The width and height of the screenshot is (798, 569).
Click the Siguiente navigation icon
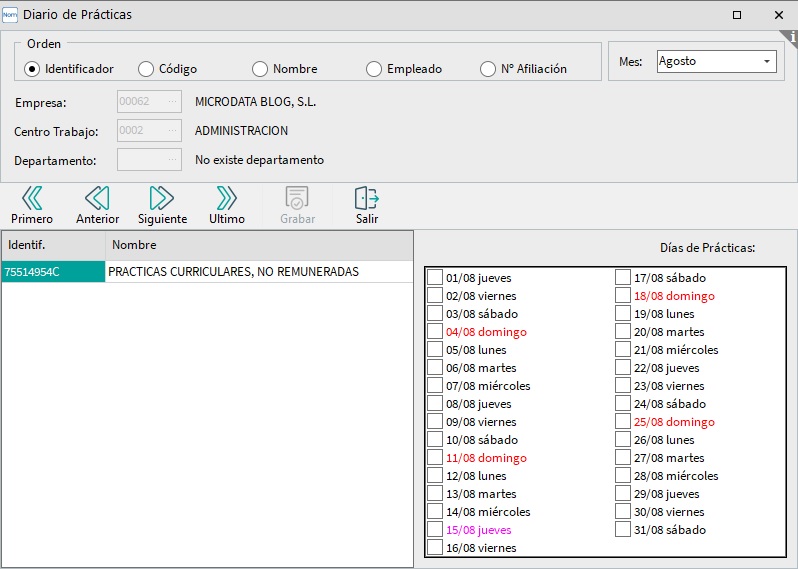coord(162,198)
